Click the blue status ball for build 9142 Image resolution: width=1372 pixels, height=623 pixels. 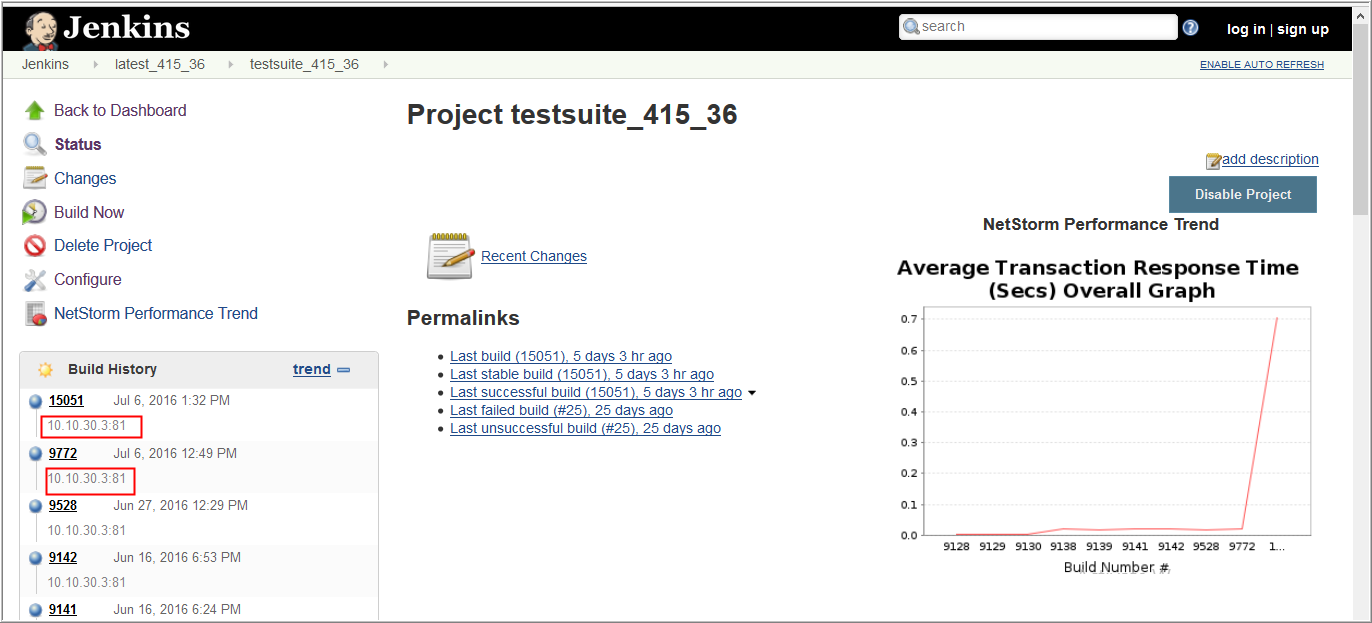36,558
